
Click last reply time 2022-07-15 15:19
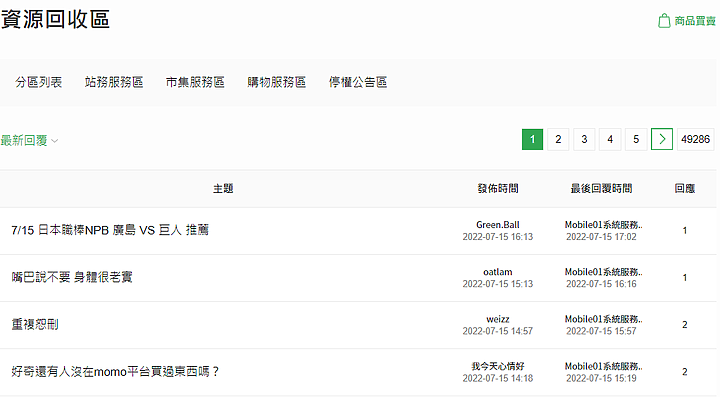(x=601, y=378)
